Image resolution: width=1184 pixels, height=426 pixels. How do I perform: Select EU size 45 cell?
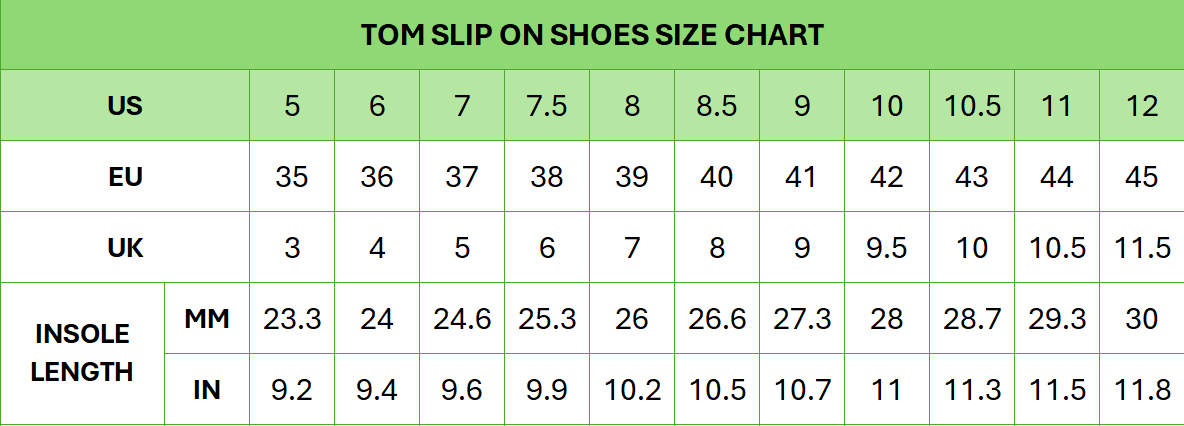click(1141, 177)
